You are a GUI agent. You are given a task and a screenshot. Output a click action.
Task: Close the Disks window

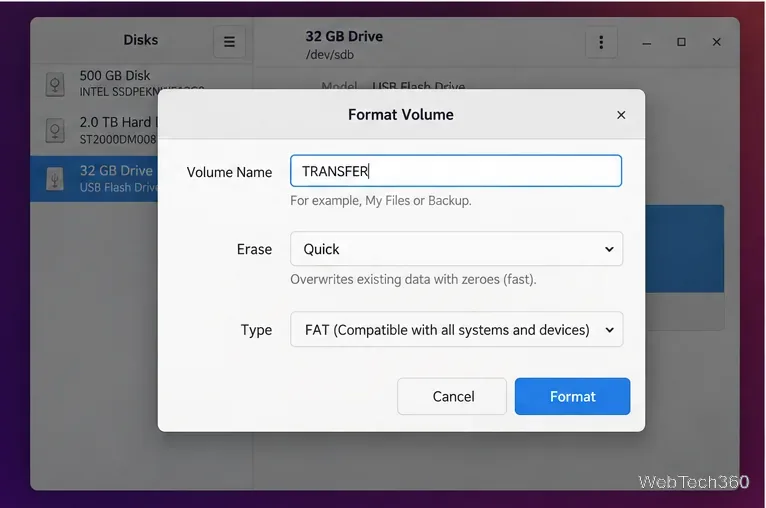[x=716, y=42]
